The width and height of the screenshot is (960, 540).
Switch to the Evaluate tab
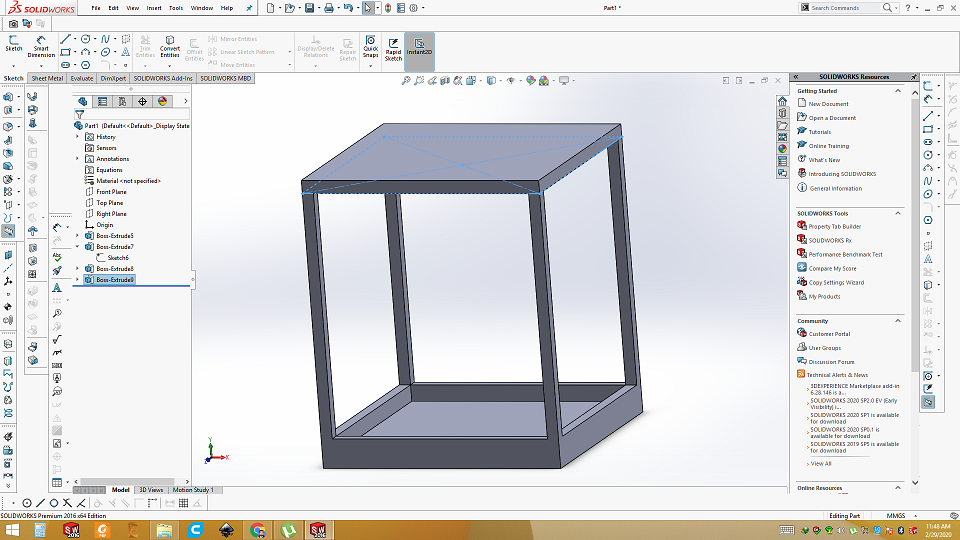[x=81, y=78]
